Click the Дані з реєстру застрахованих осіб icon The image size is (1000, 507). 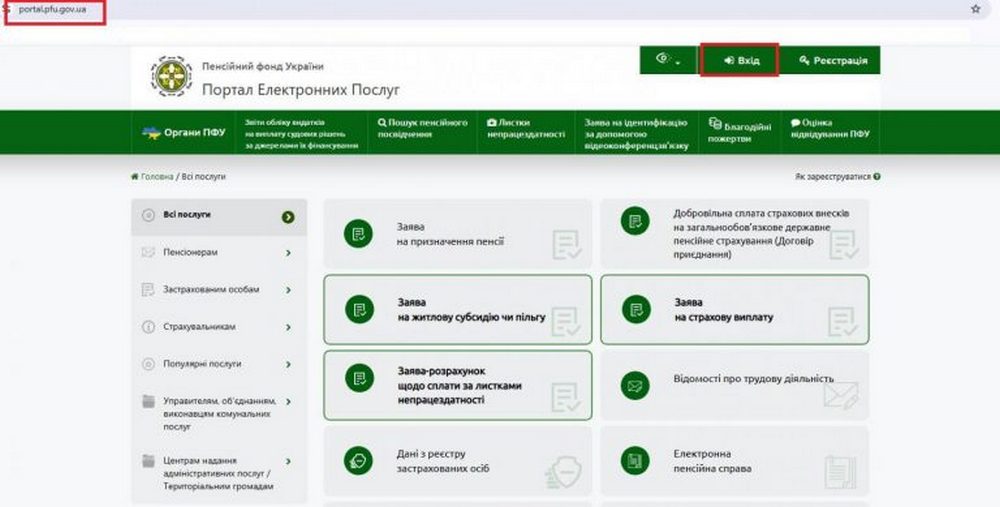357,460
